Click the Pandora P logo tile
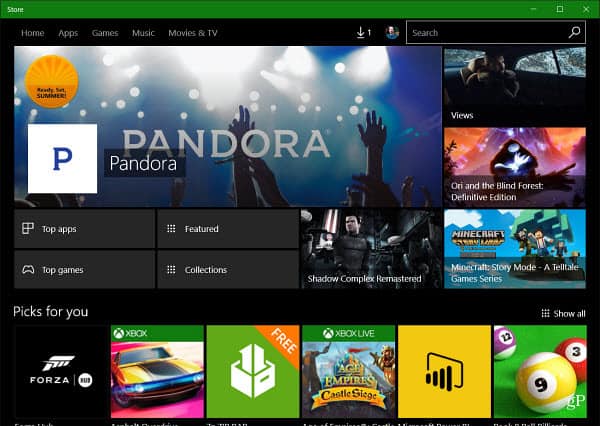The image size is (600, 426). 62,158
